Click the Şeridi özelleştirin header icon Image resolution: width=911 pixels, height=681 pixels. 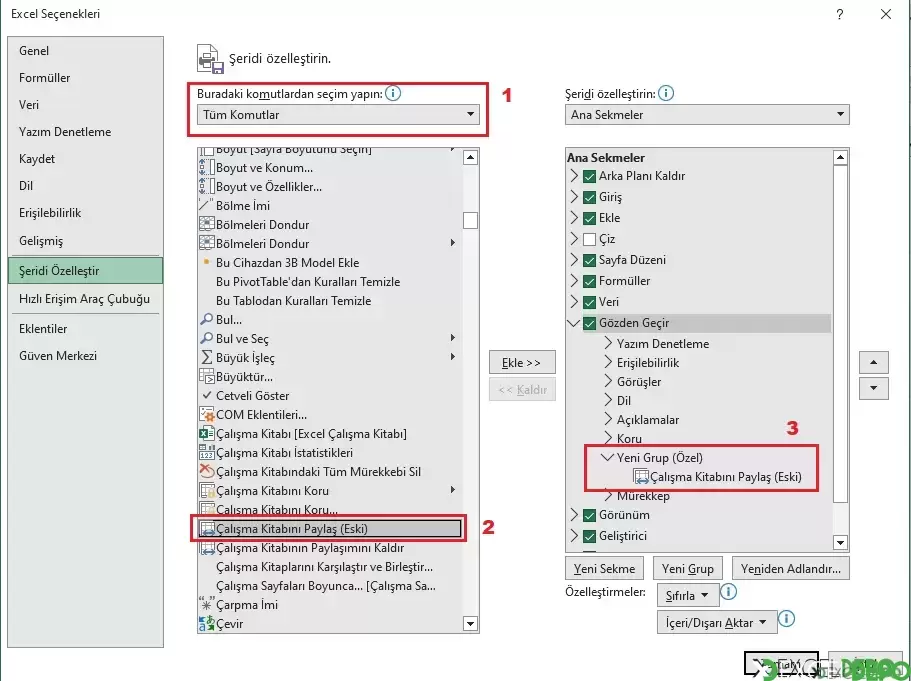[x=210, y=59]
